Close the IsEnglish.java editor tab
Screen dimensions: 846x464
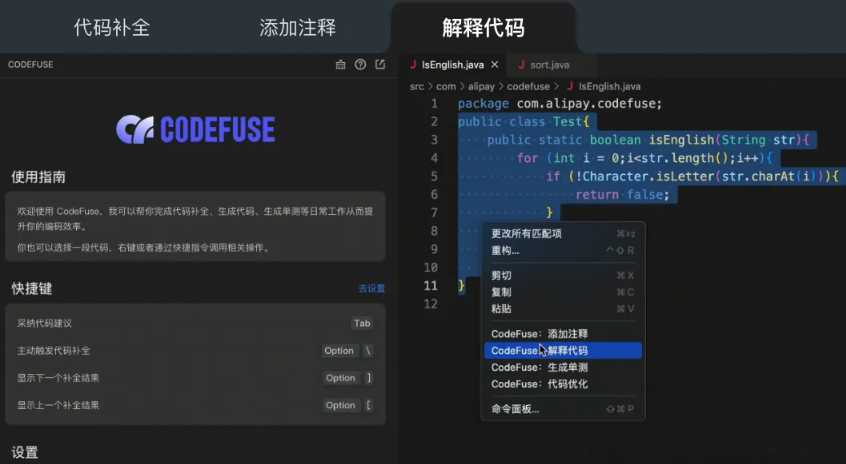pyautogui.click(x=495, y=65)
